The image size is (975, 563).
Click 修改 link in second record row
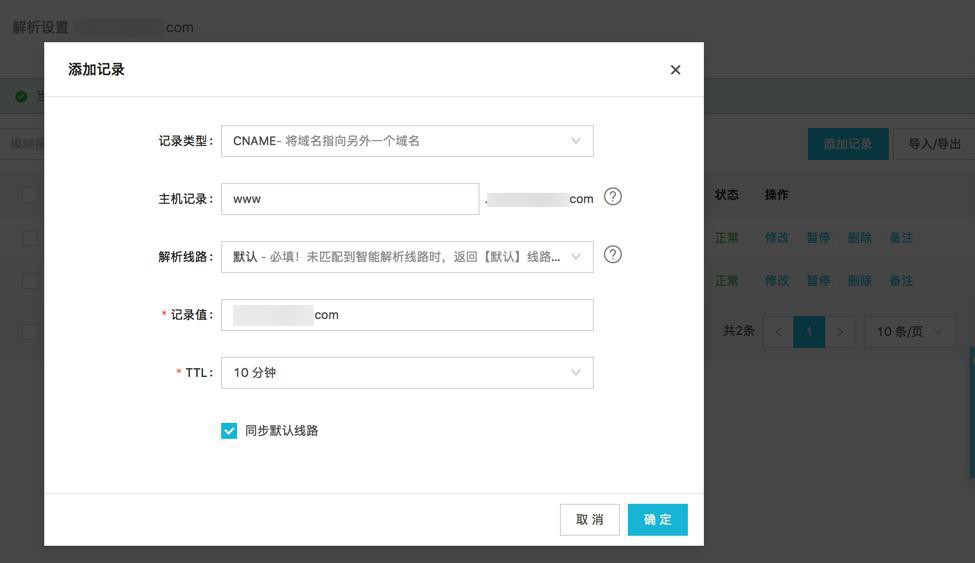777,281
